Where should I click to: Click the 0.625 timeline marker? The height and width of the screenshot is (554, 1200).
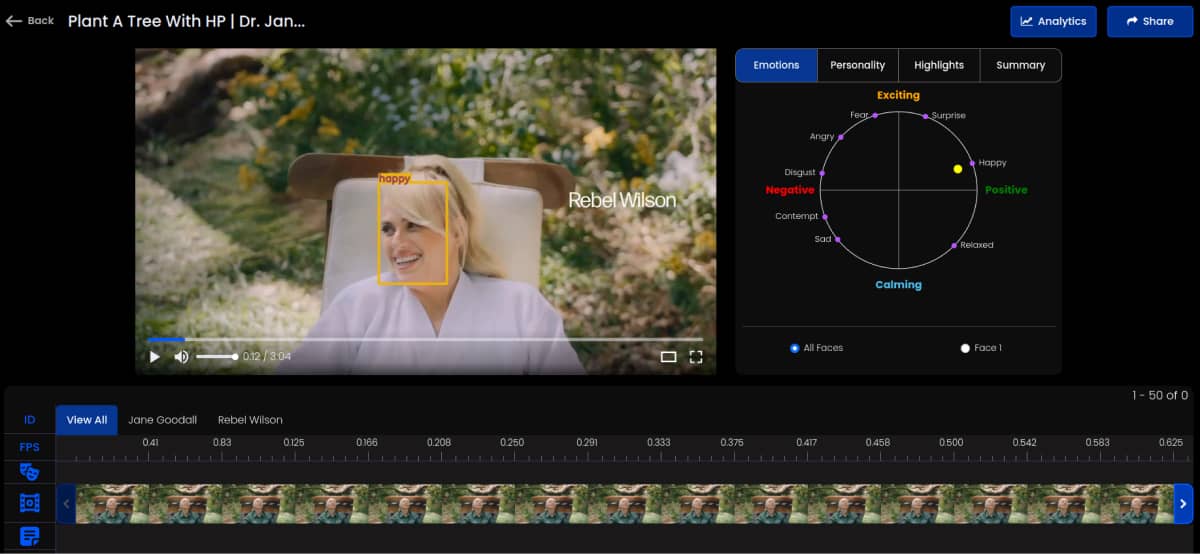click(1171, 442)
